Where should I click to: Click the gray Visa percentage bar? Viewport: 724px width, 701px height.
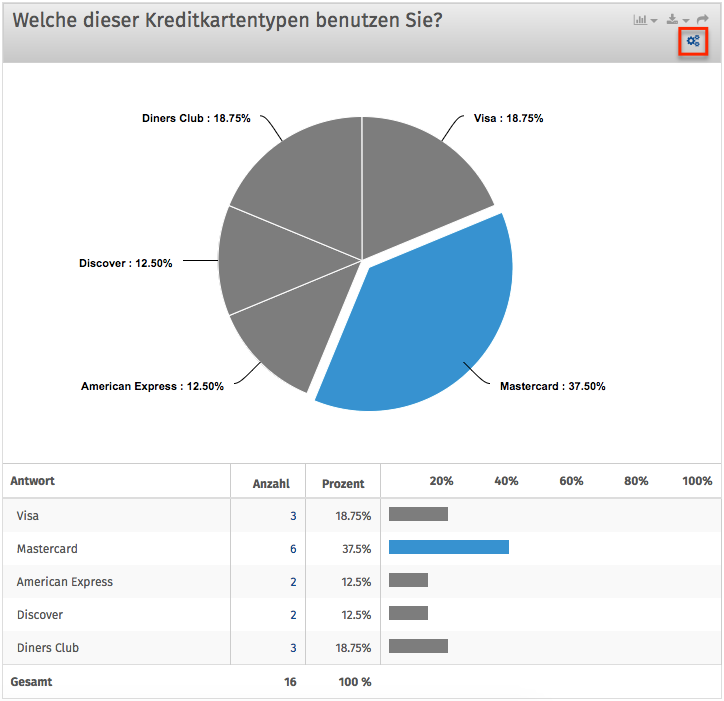point(418,514)
